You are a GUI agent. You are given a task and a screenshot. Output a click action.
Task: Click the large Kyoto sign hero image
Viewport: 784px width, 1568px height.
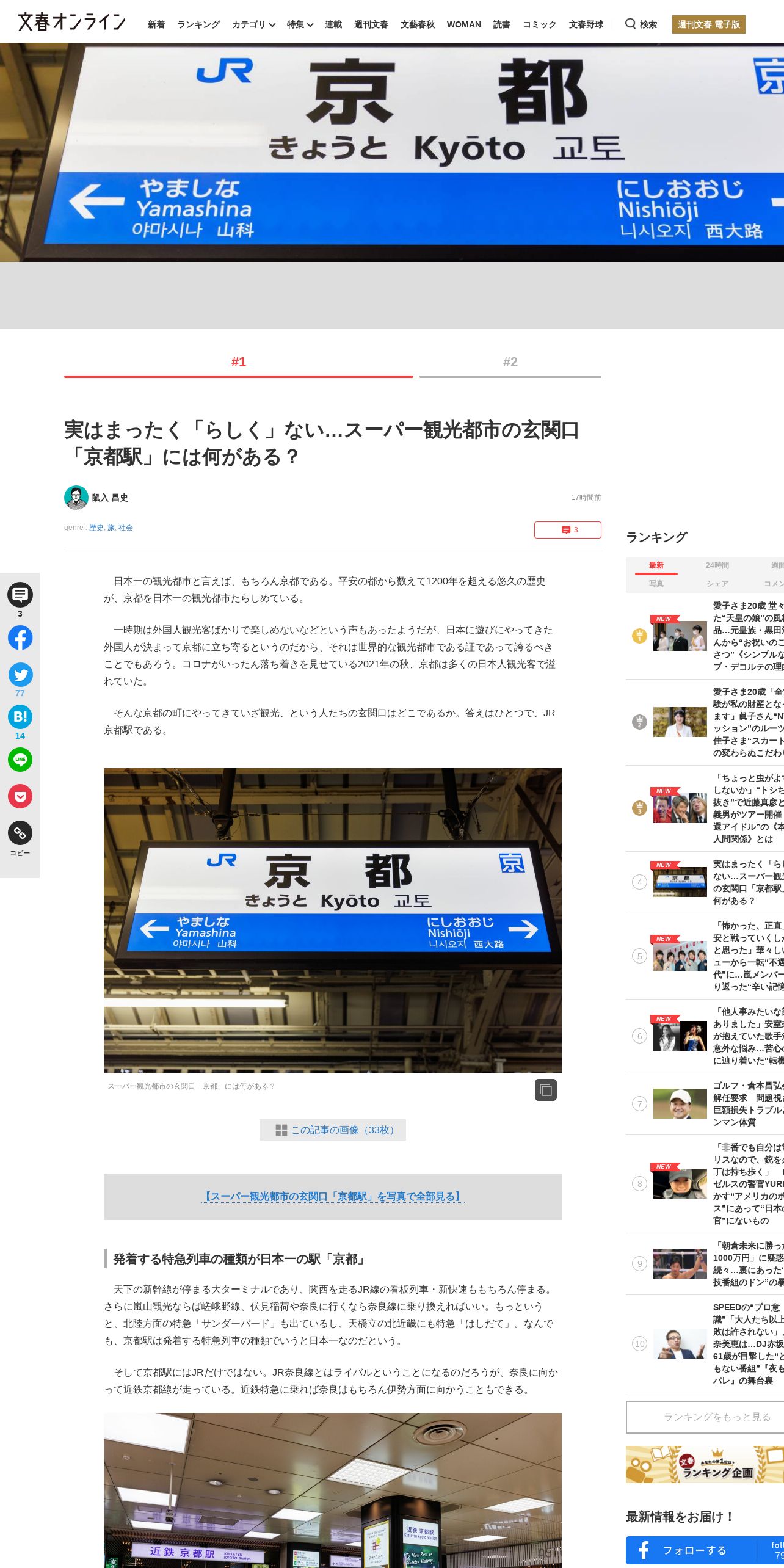392,153
